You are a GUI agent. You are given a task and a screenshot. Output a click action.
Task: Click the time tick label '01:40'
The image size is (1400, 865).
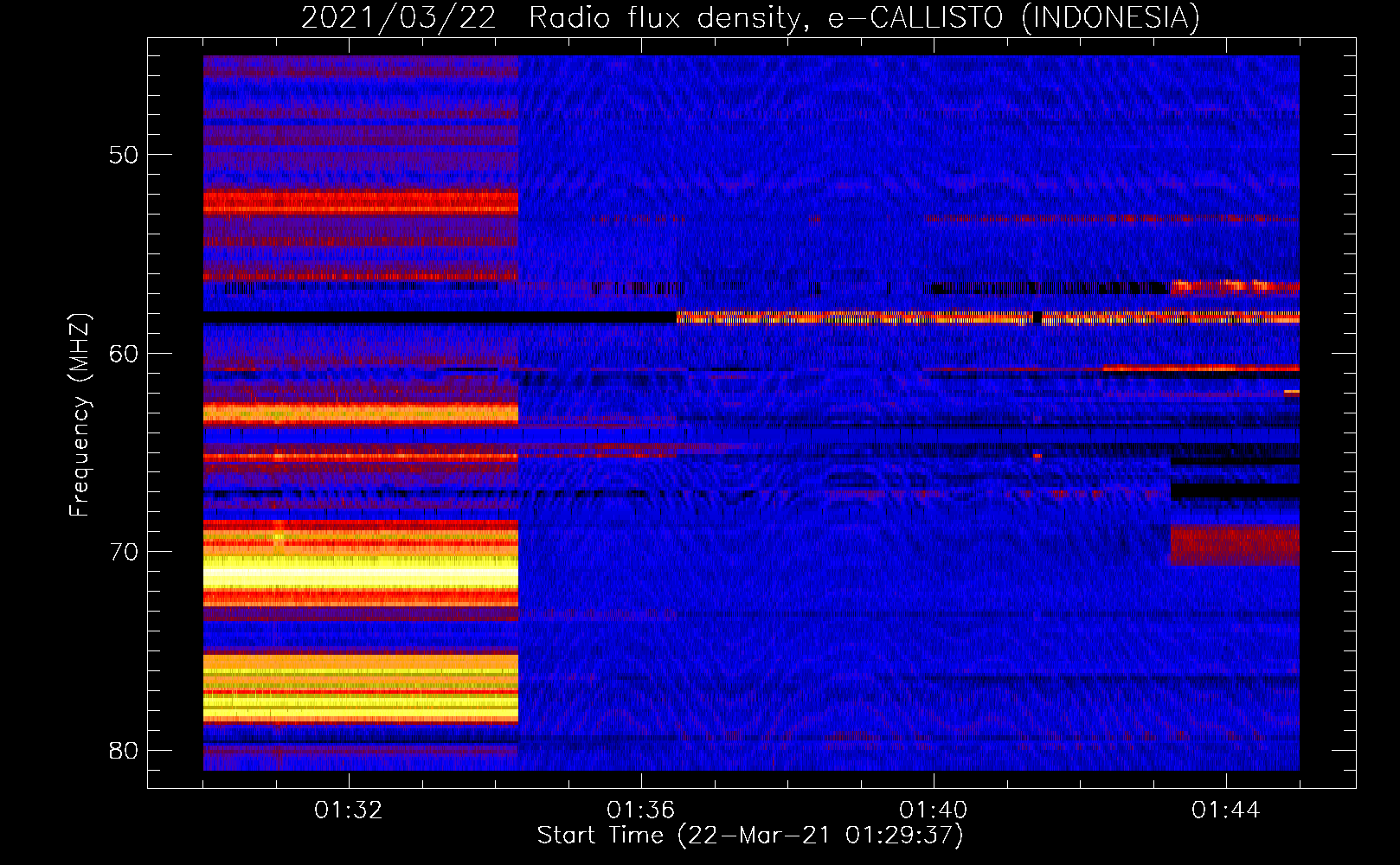[x=934, y=811]
